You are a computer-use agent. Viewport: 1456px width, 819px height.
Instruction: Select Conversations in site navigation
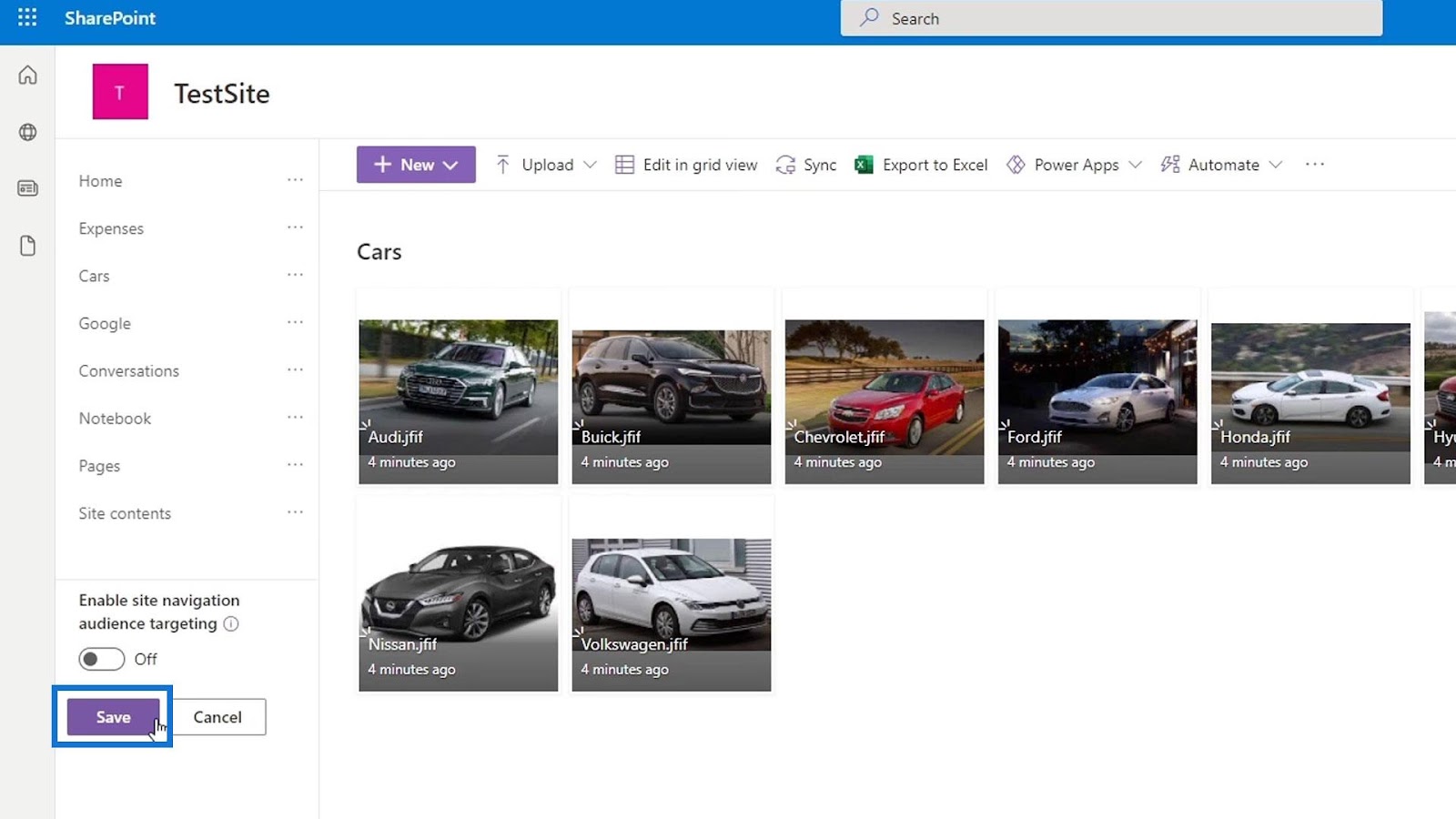(128, 370)
